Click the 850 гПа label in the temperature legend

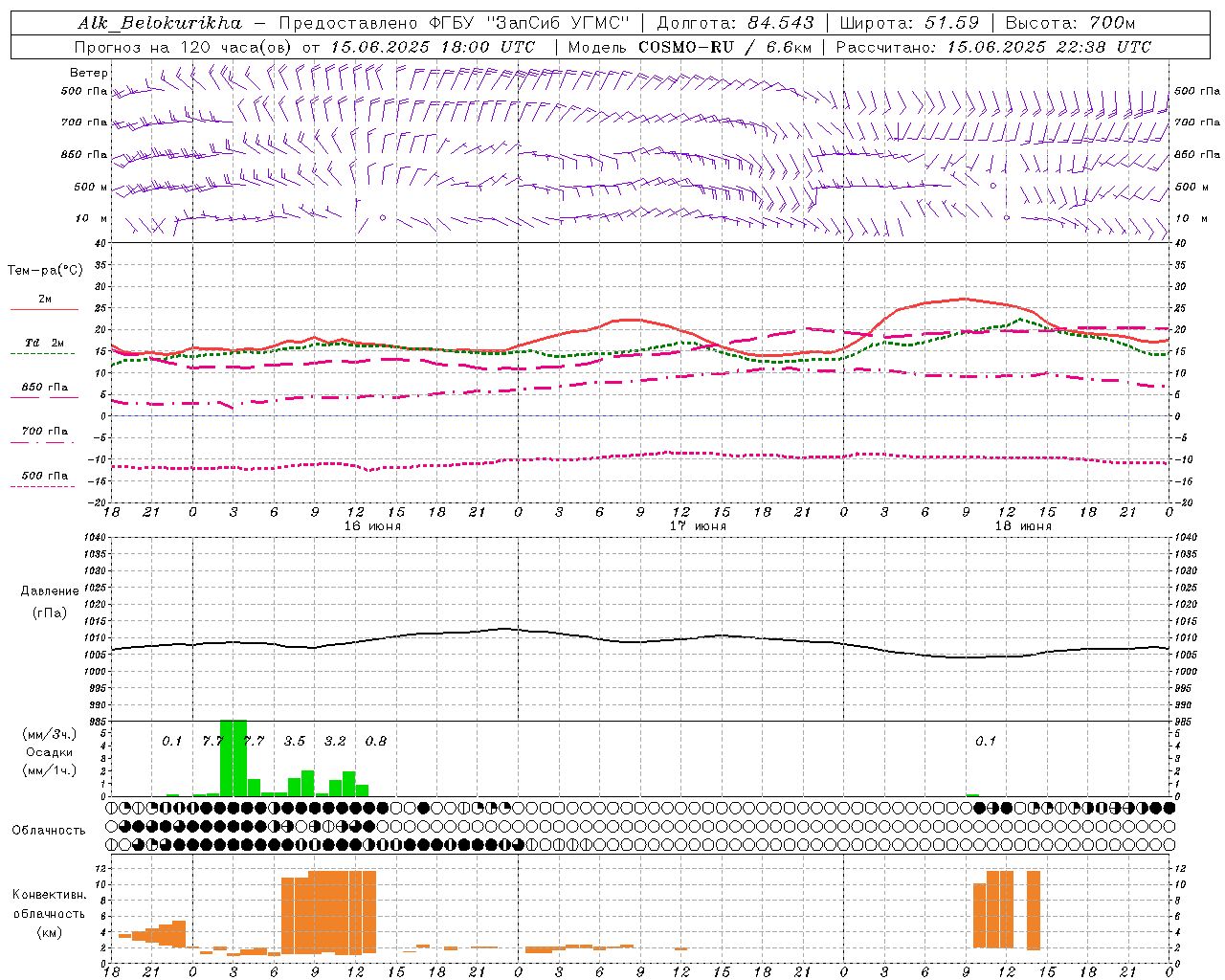(45, 388)
